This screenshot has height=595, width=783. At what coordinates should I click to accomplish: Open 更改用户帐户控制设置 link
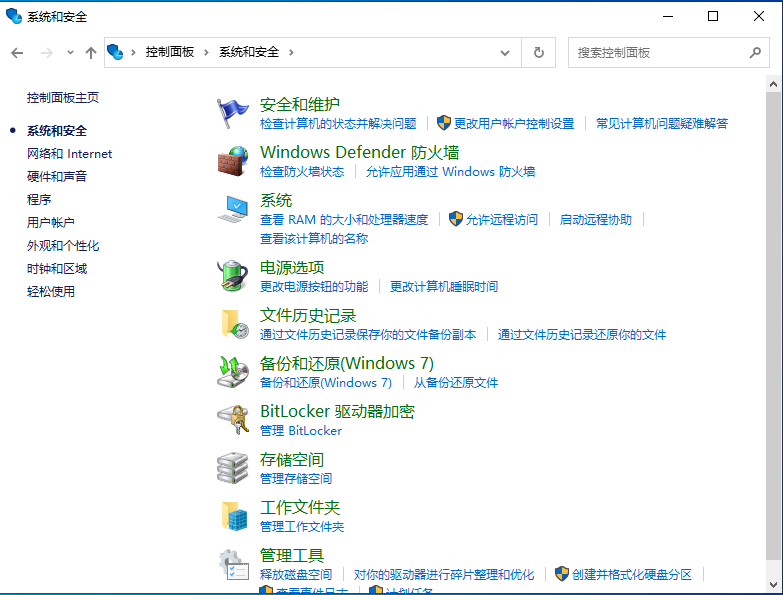tap(514, 124)
